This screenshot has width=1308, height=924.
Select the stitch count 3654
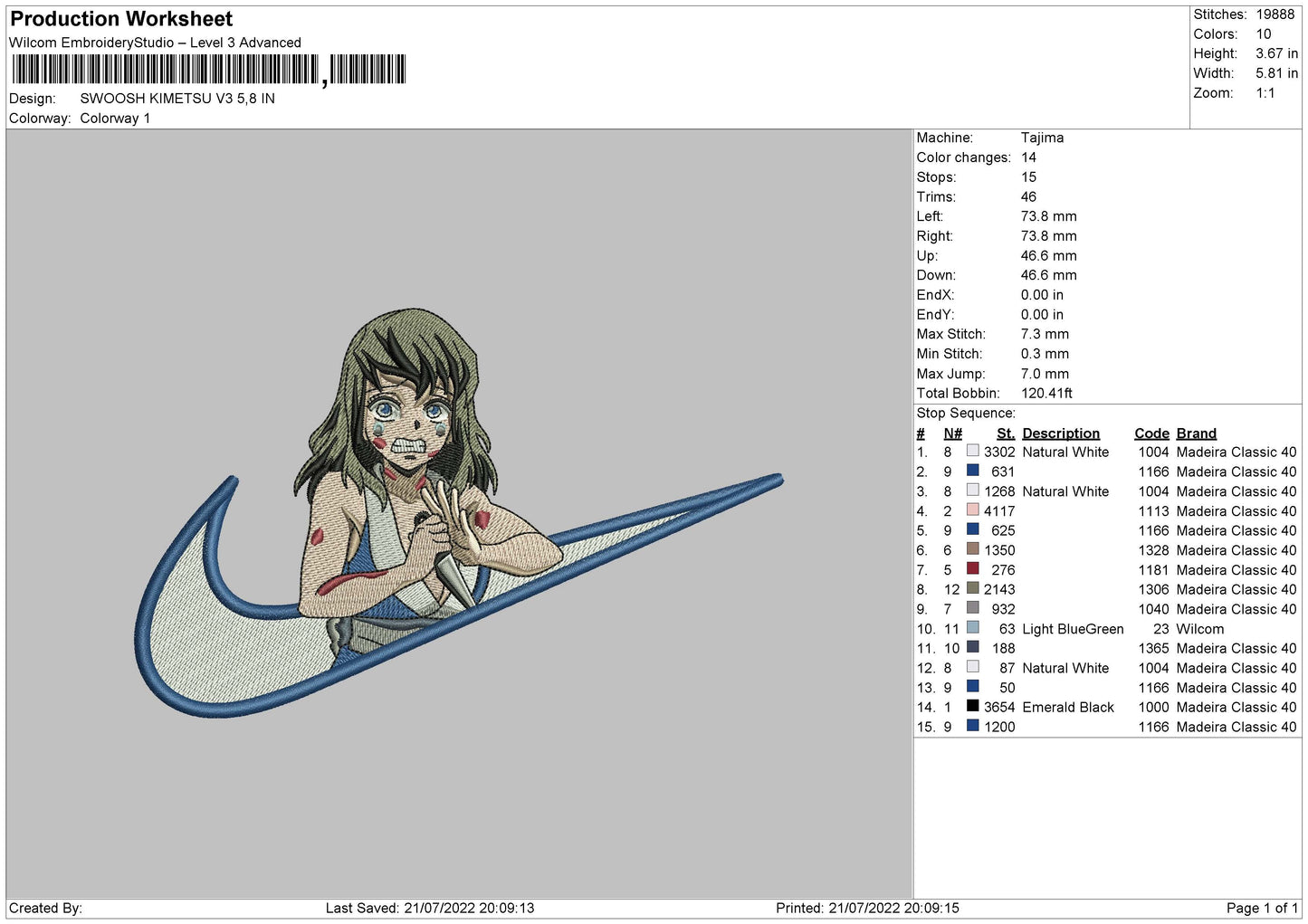click(x=999, y=708)
